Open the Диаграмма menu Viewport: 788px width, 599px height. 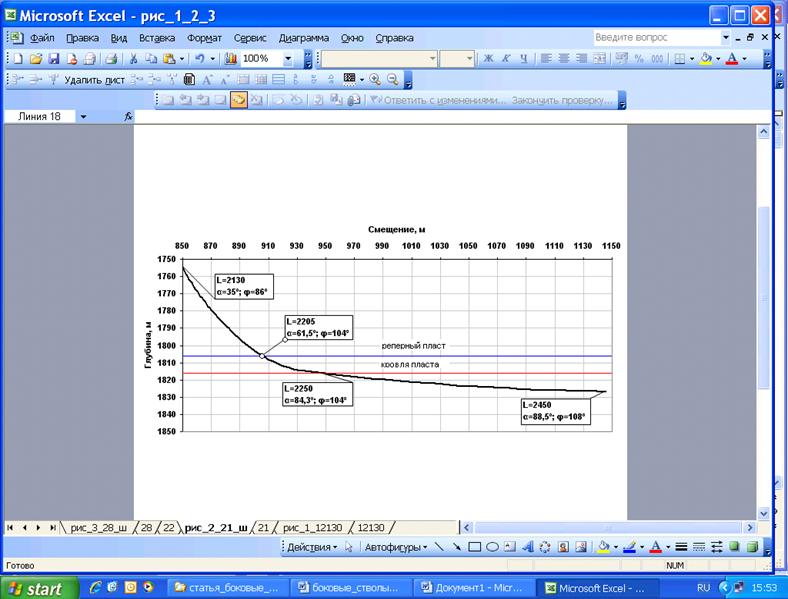click(303, 38)
